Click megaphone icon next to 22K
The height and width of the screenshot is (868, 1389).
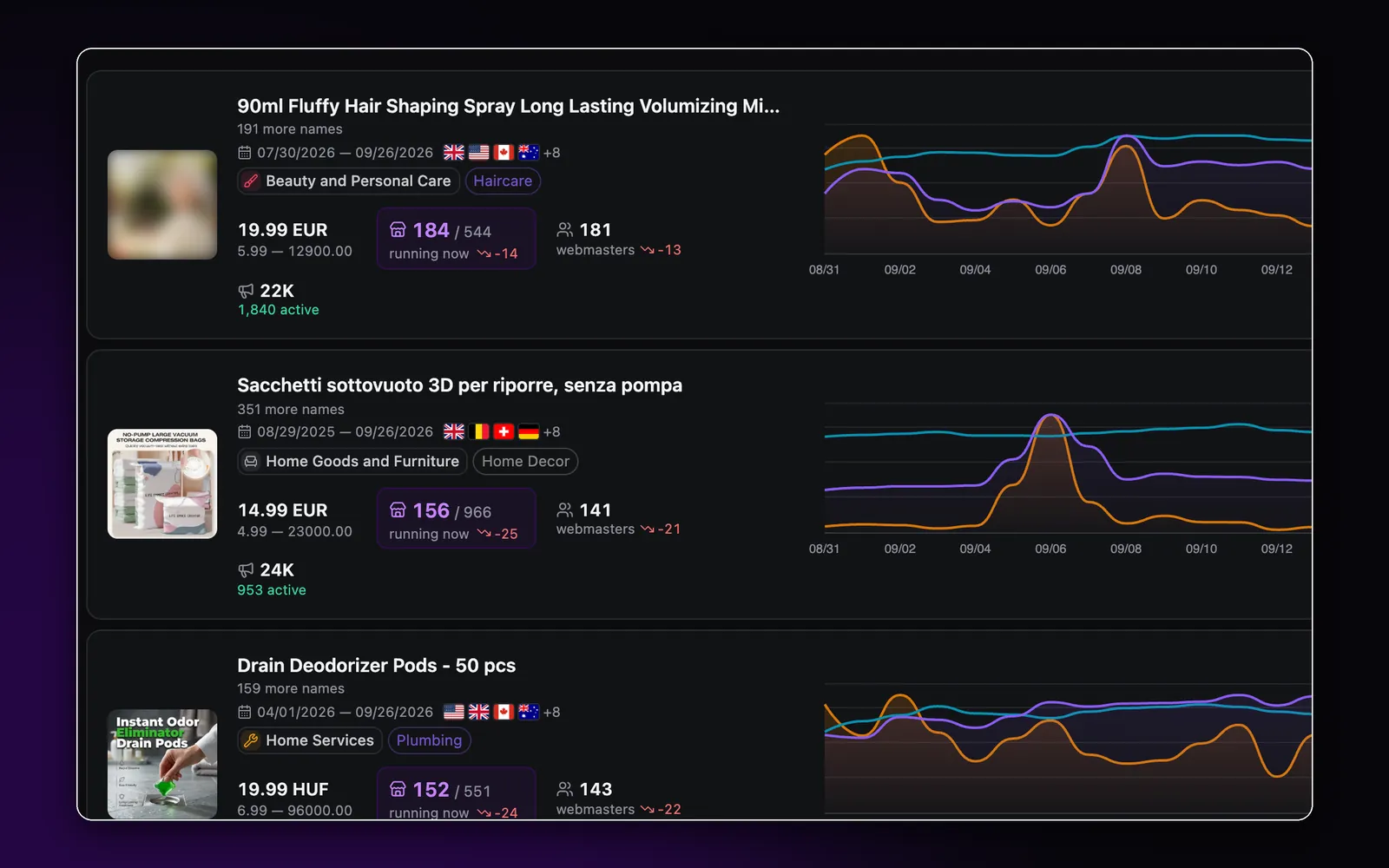click(x=246, y=291)
